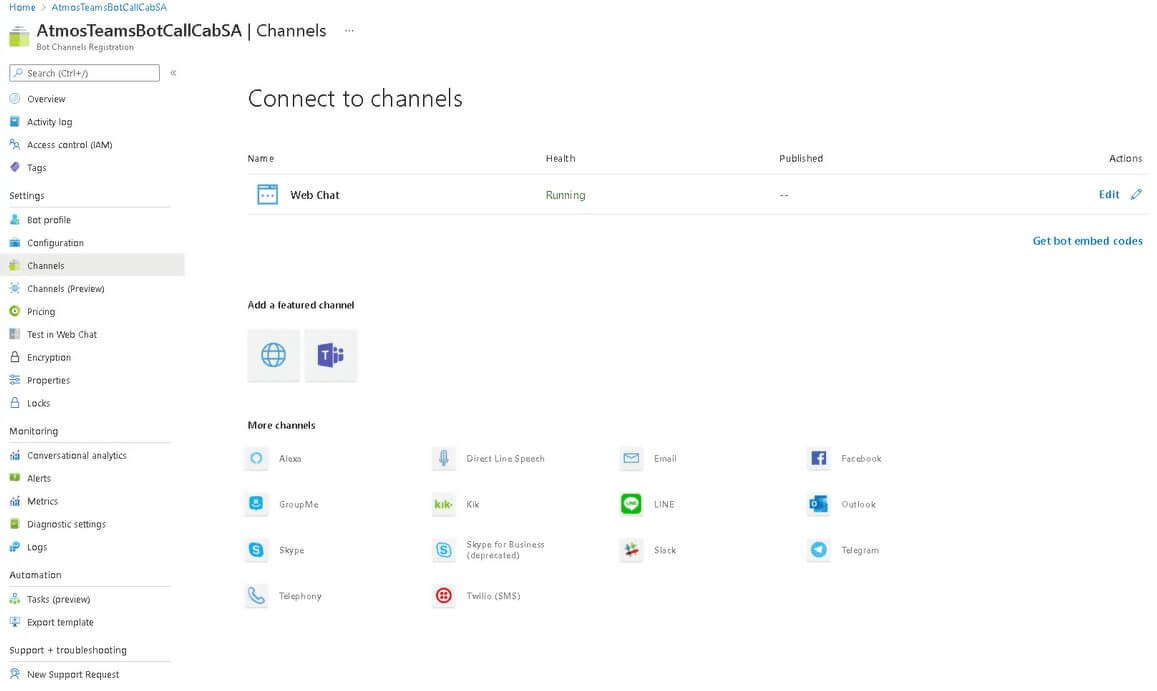Open the Web Chat channel row
Viewport: 1157px width, 691px height.
pos(315,195)
